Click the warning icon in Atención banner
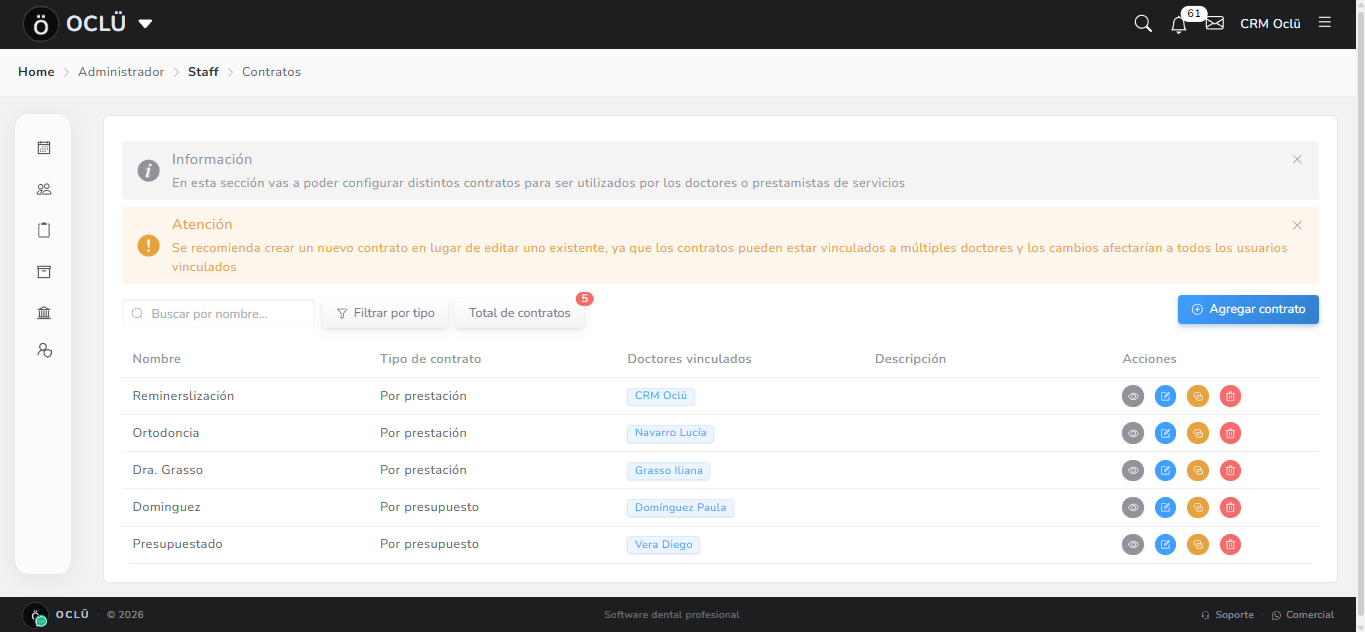This screenshot has width=1365, height=632. [148, 245]
